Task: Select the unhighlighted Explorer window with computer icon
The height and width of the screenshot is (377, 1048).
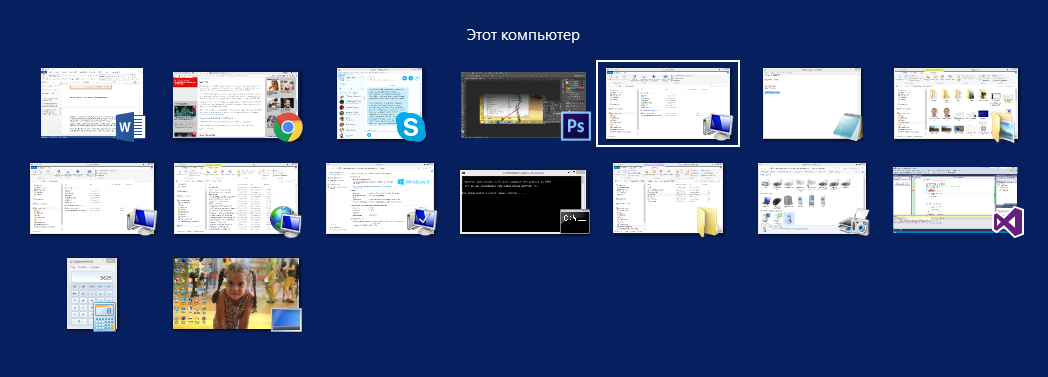Action: pos(93,198)
